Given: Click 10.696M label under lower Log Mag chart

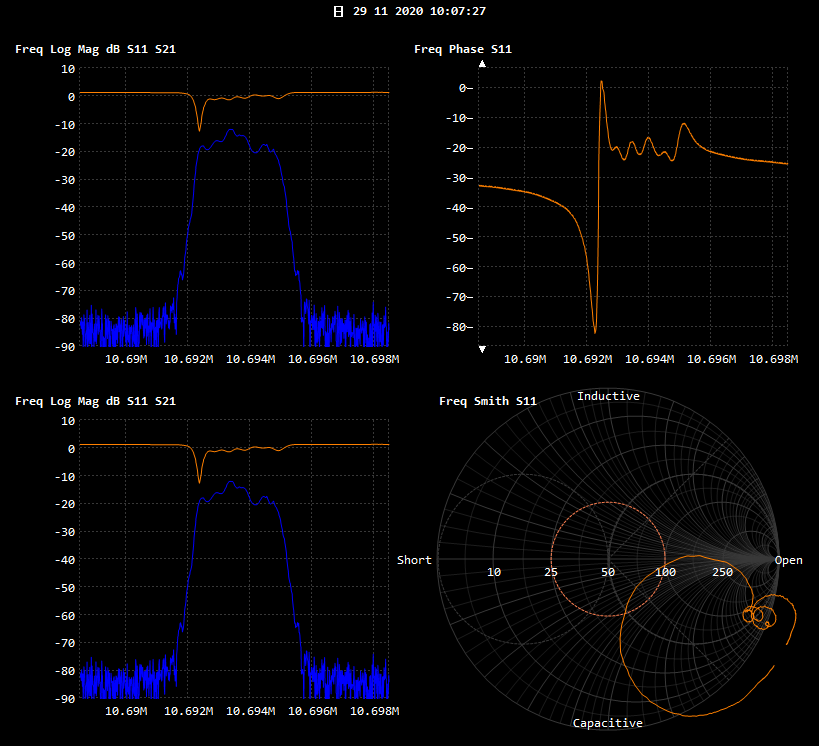Looking at the screenshot, I should click(x=312, y=712).
